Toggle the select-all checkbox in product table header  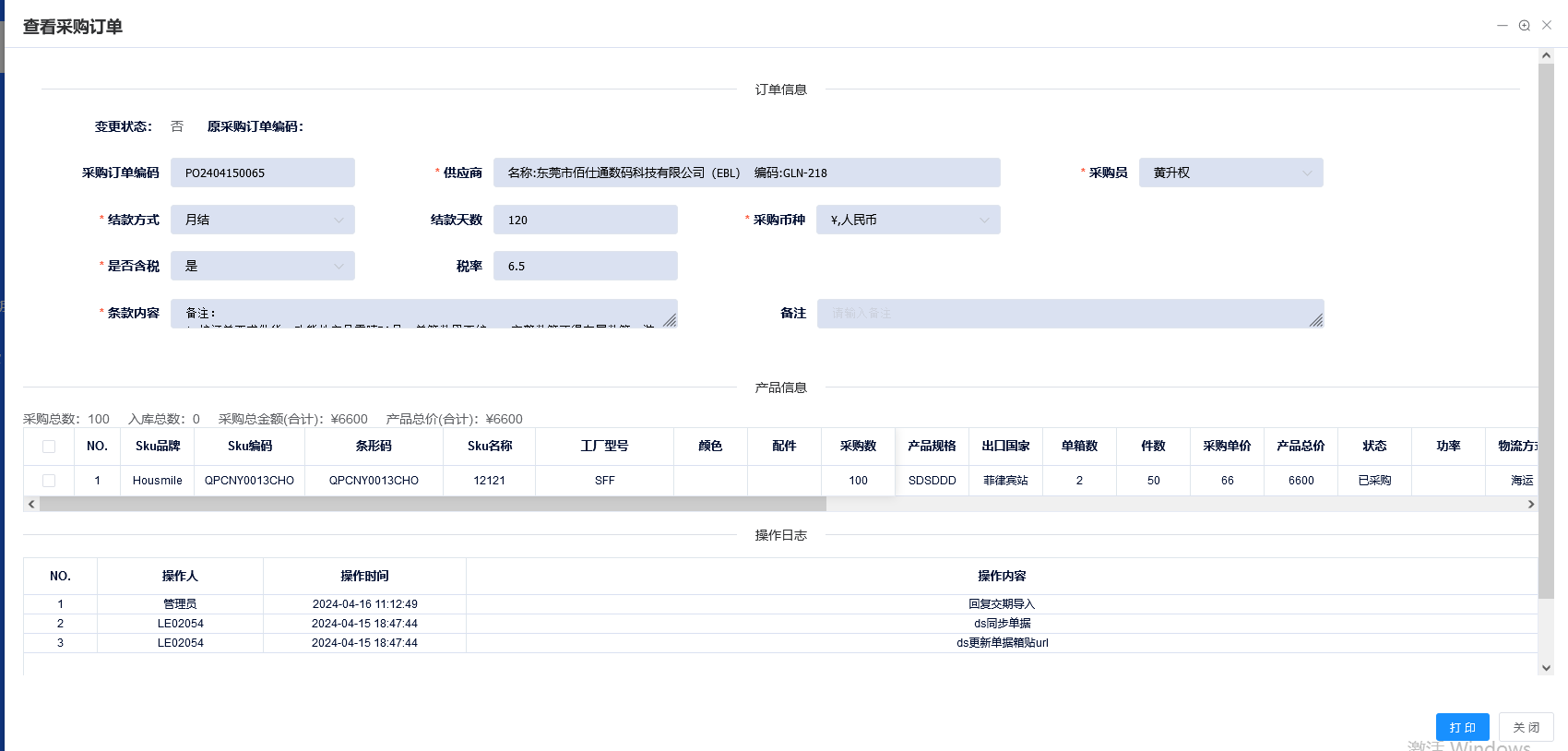coord(49,447)
